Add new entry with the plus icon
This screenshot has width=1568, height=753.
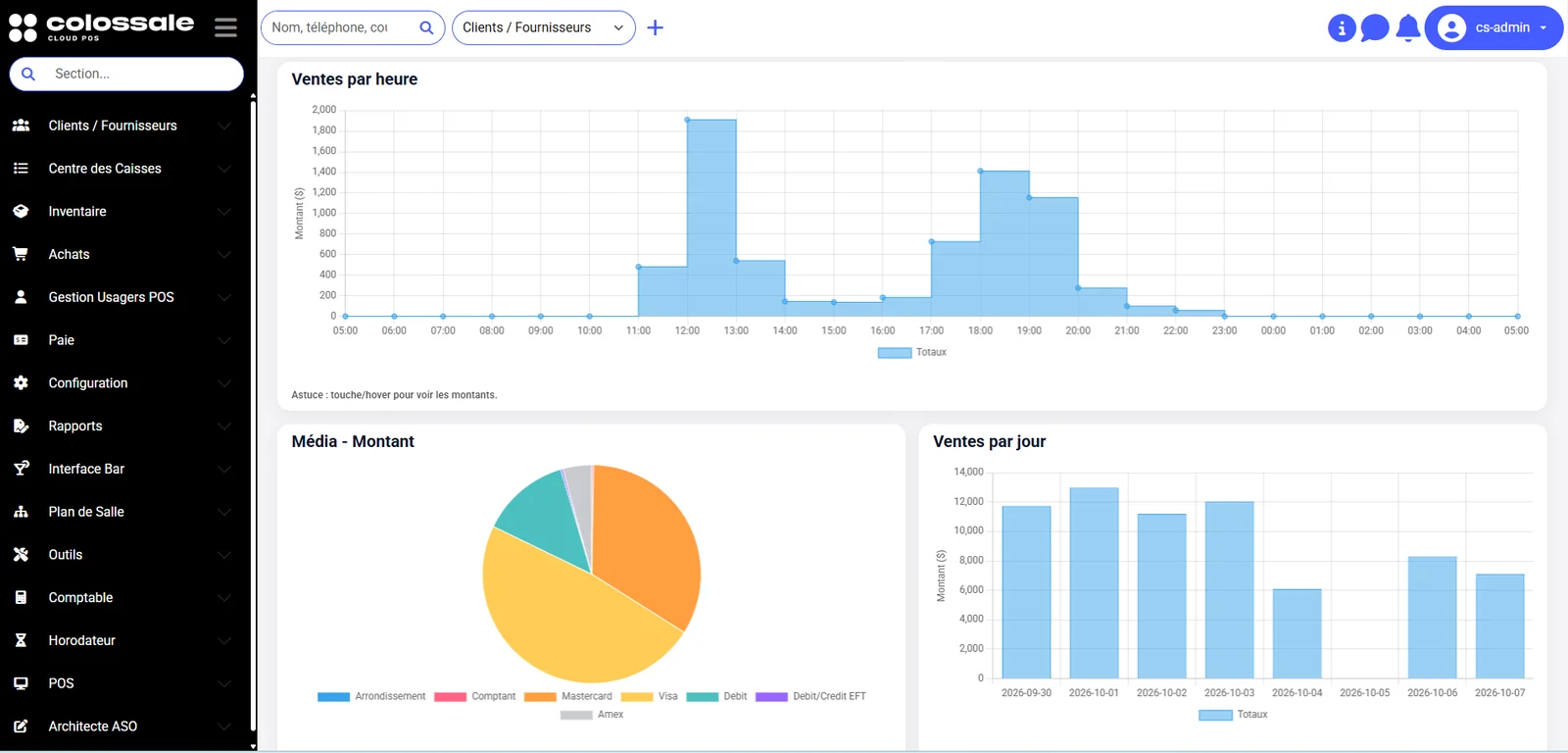tap(656, 27)
